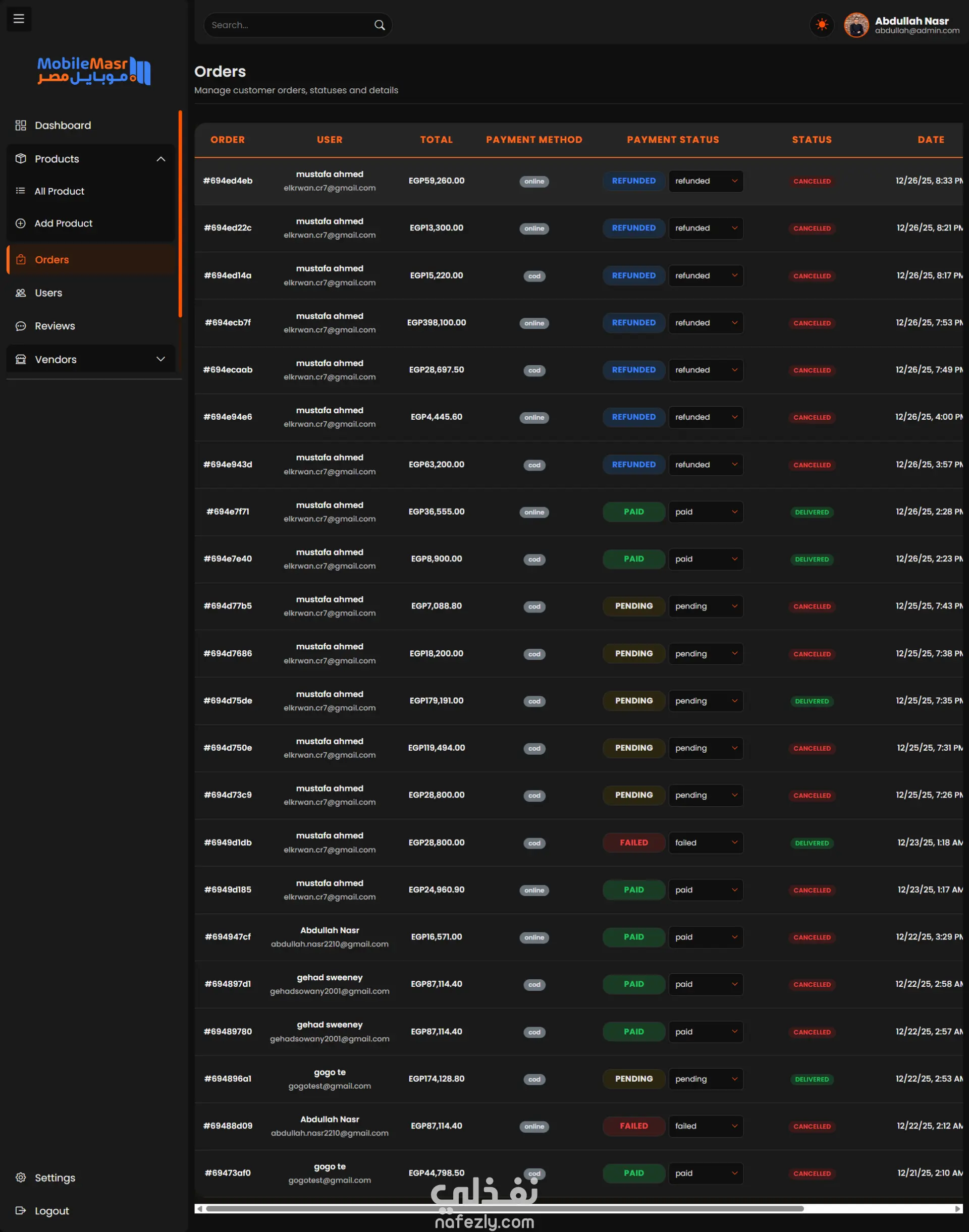The height and width of the screenshot is (1232, 969).
Task: Click the Add Product plus icon
Action: (x=21, y=223)
